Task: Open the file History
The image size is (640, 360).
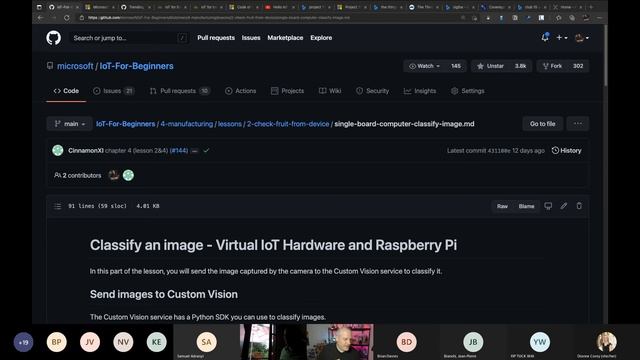Action: (x=567, y=151)
